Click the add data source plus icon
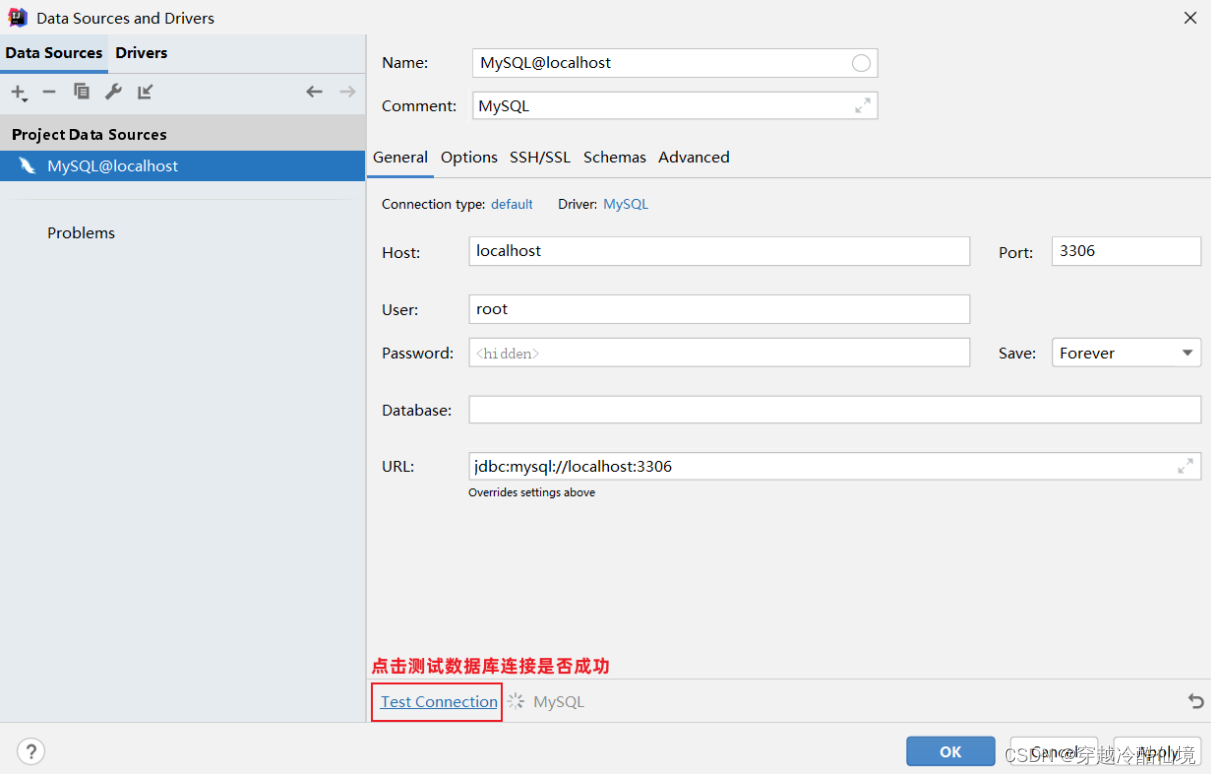Image resolution: width=1211 pixels, height=774 pixels. [18, 92]
